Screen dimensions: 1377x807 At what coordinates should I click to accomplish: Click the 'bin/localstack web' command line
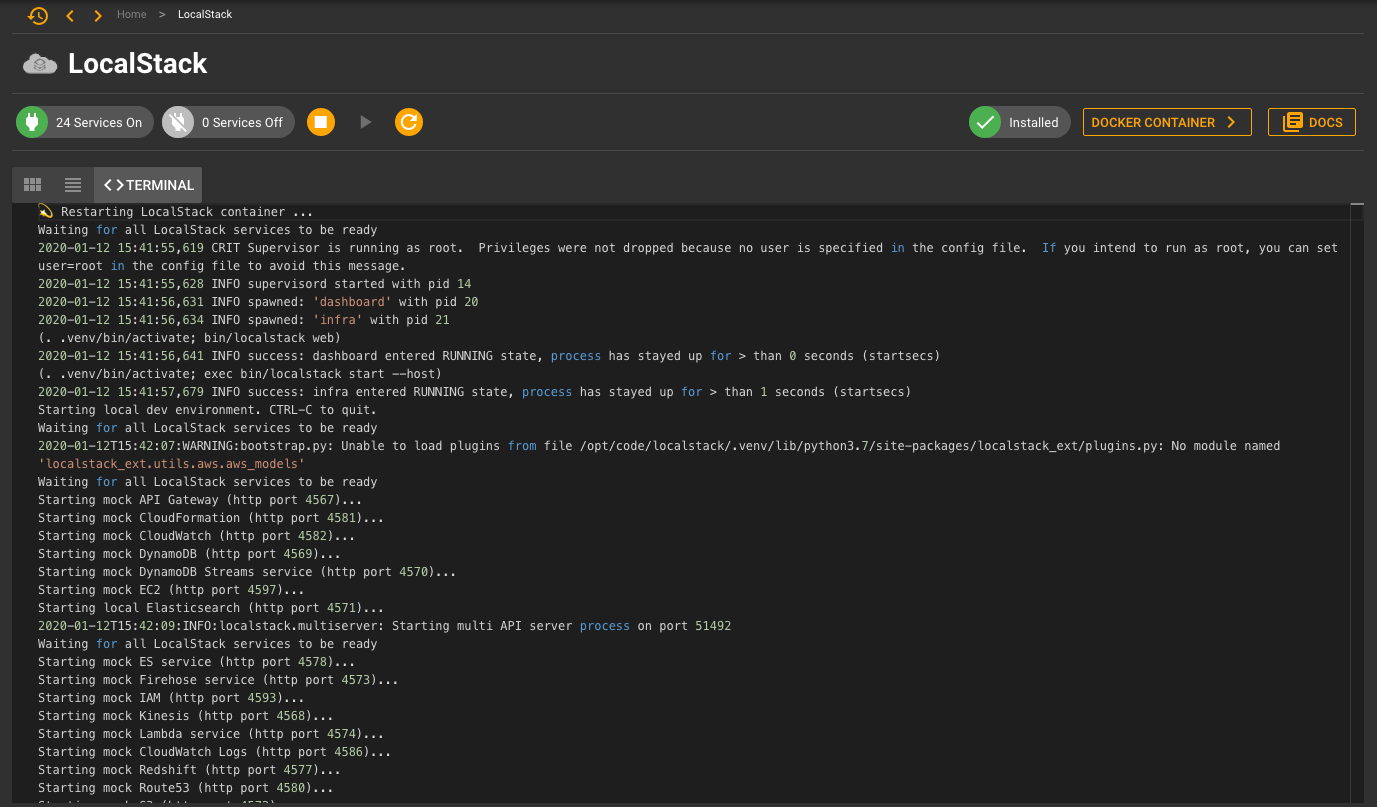click(x=189, y=338)
